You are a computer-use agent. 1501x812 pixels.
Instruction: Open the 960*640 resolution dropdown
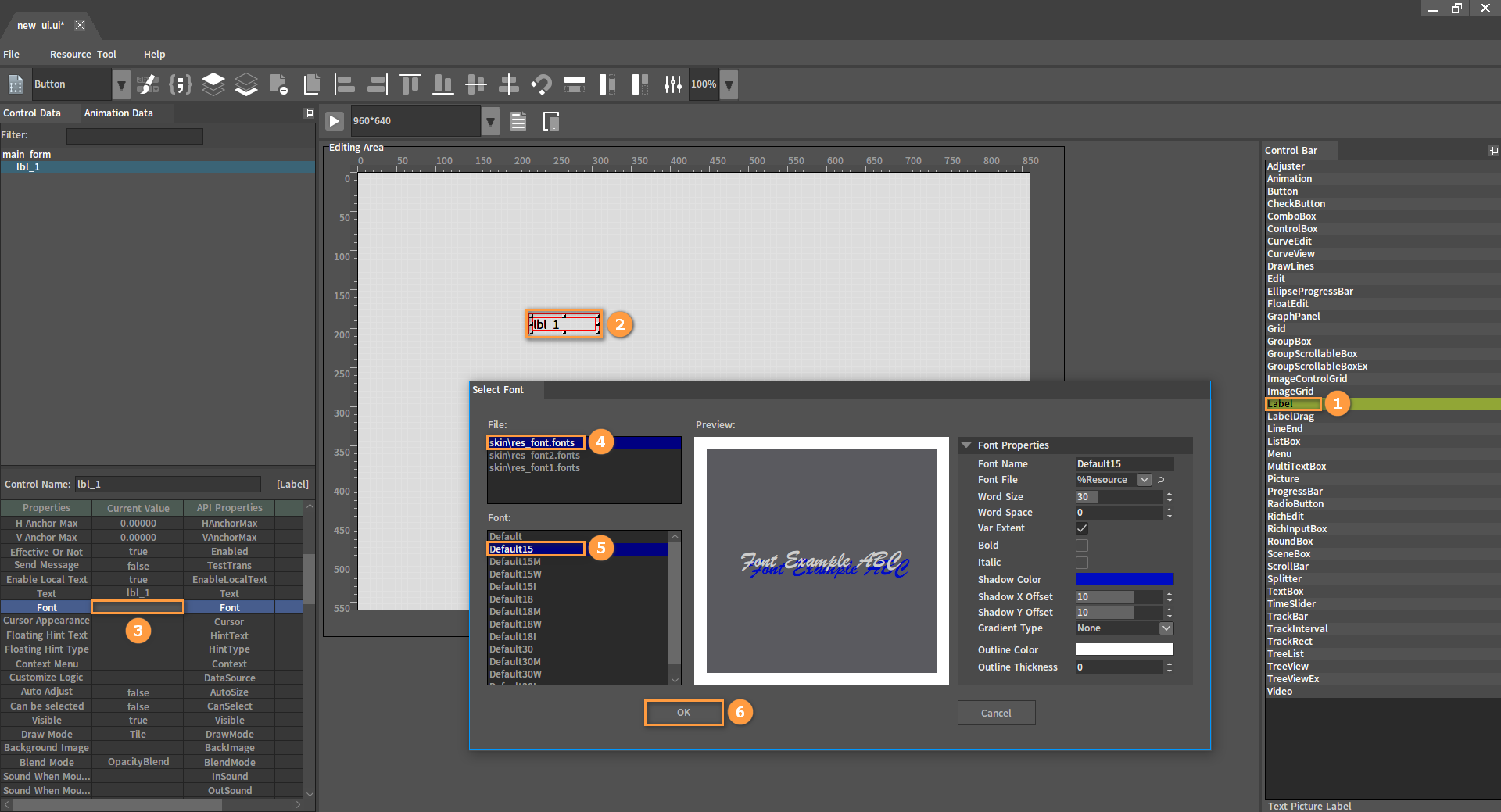click(490, 121)
